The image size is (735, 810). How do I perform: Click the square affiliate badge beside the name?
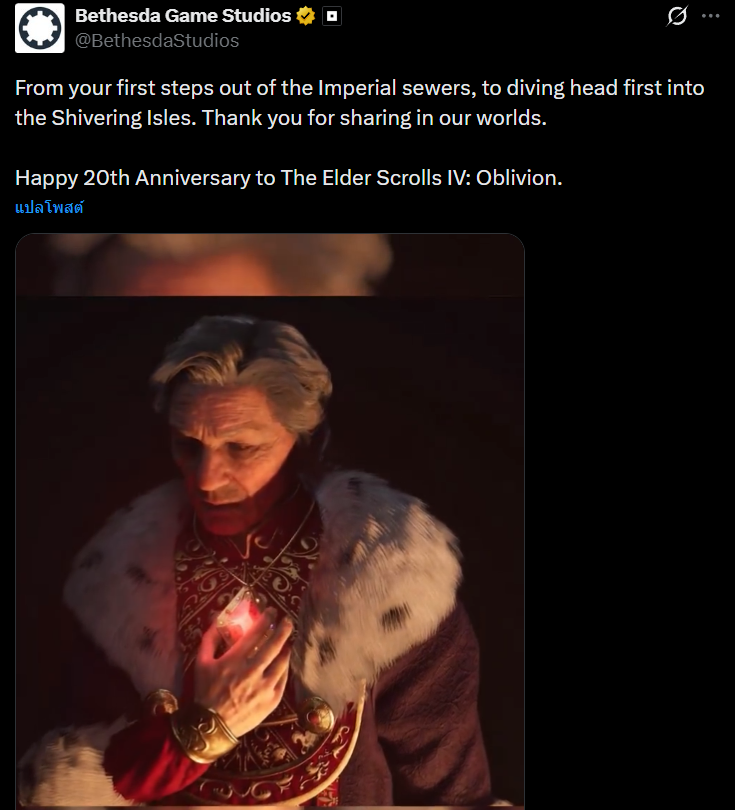[x=332, y=17]
